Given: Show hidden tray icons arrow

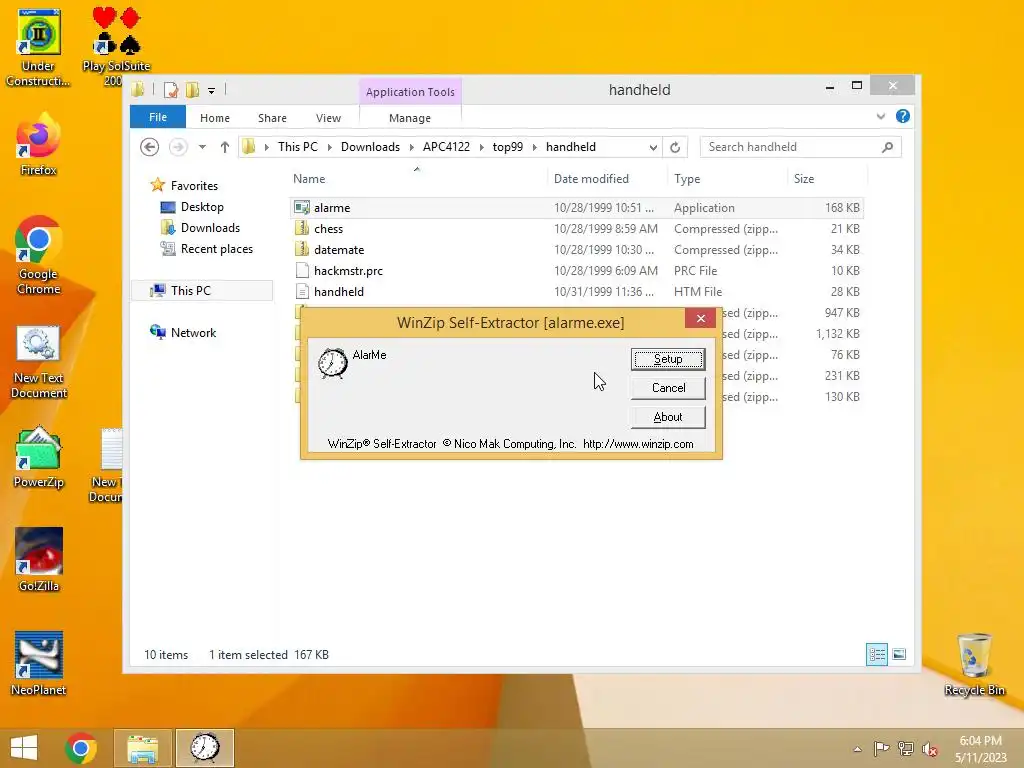Looking at the screenshot, I should pos(857,749).
